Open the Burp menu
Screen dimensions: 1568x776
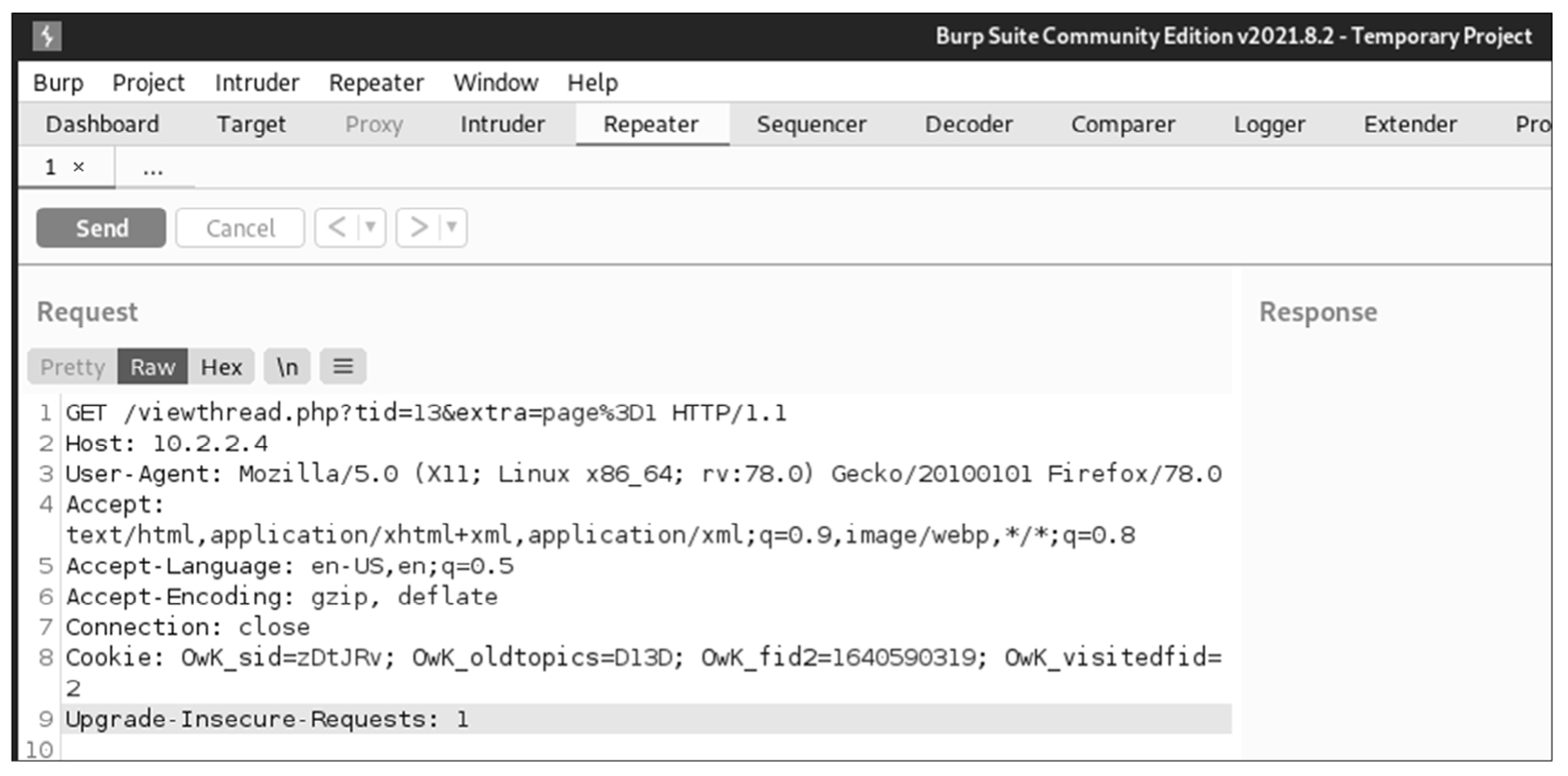coord(58,83)
